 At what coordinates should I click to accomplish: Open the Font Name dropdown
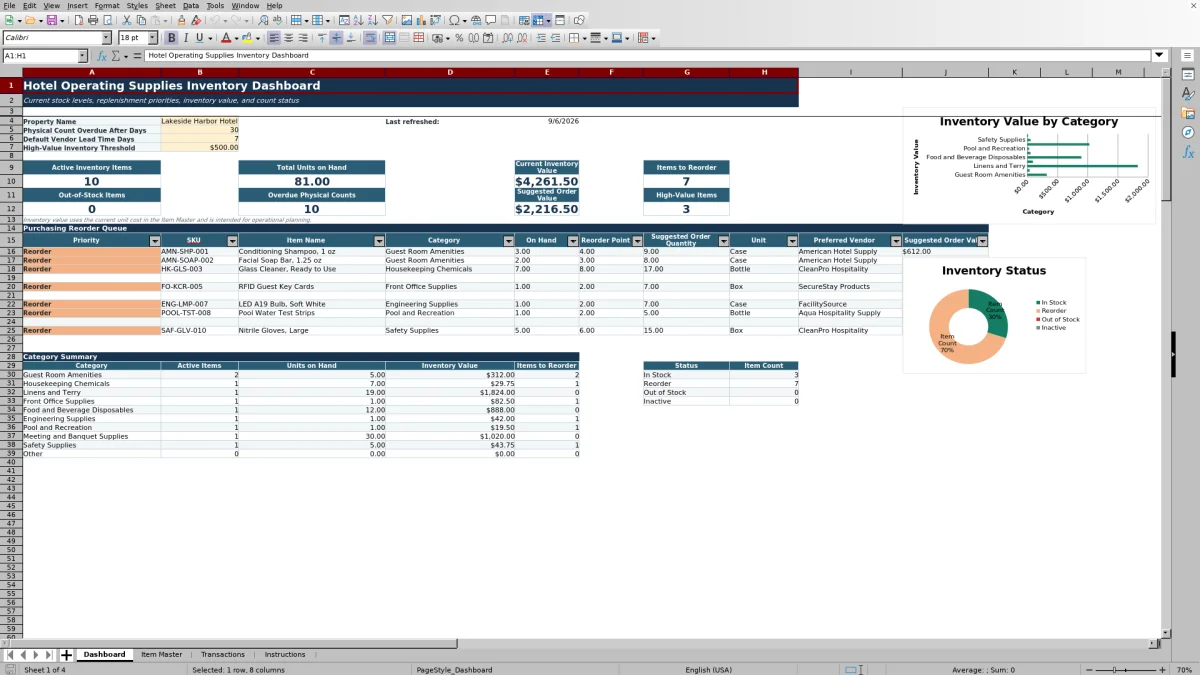(106, 38)
